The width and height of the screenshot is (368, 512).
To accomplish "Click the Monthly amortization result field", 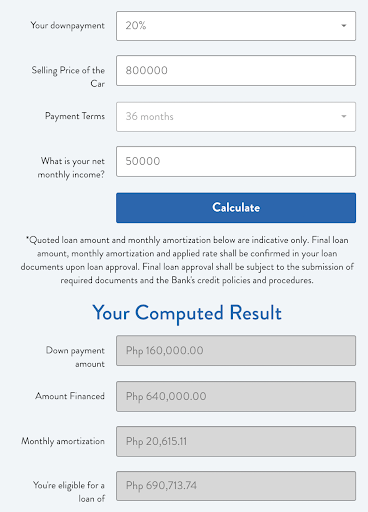I will [236, 441].
